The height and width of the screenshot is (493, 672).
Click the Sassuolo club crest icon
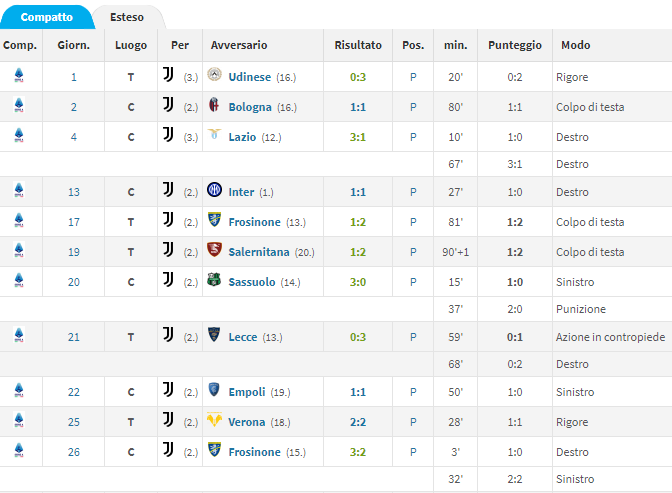tap(214, 280)
